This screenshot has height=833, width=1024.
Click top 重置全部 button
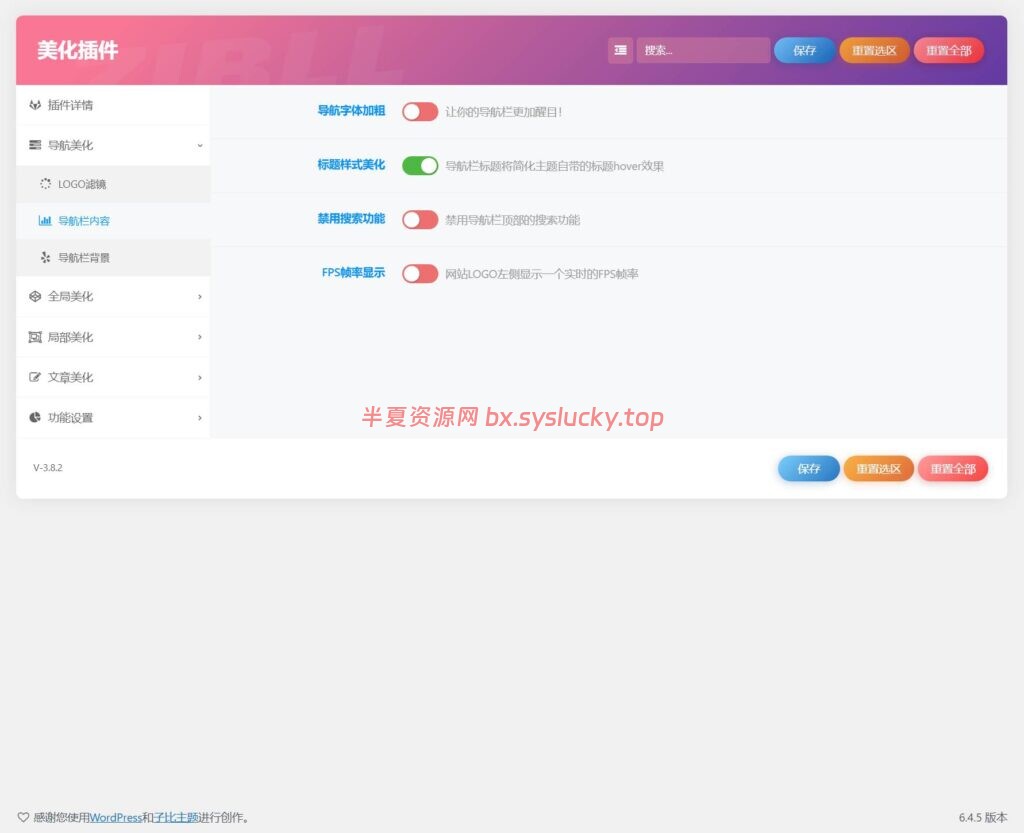pos(949,50)
